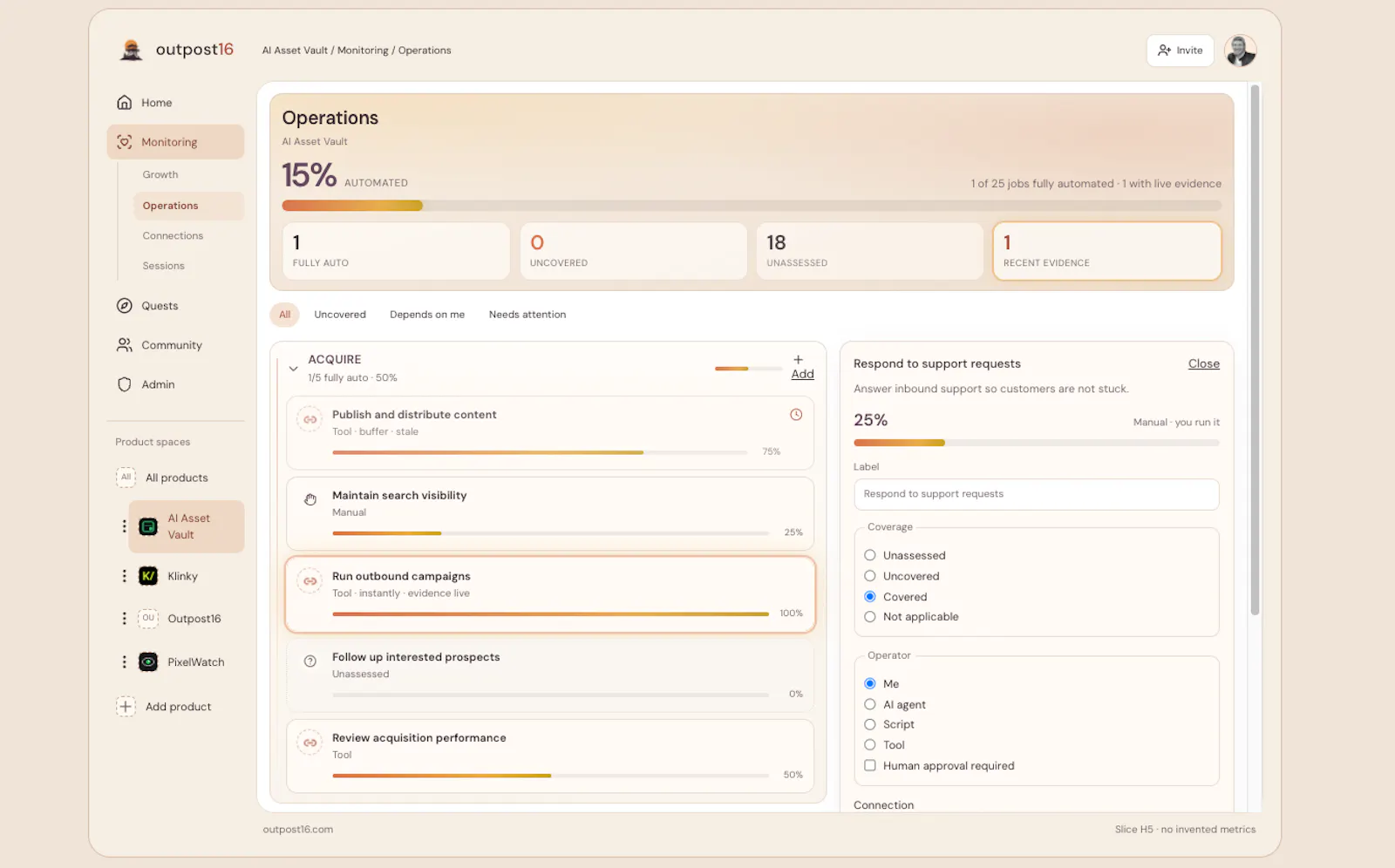Open the Unassessed stat card
This screenshot has width=1395, height=868.
tap(869, 251)
